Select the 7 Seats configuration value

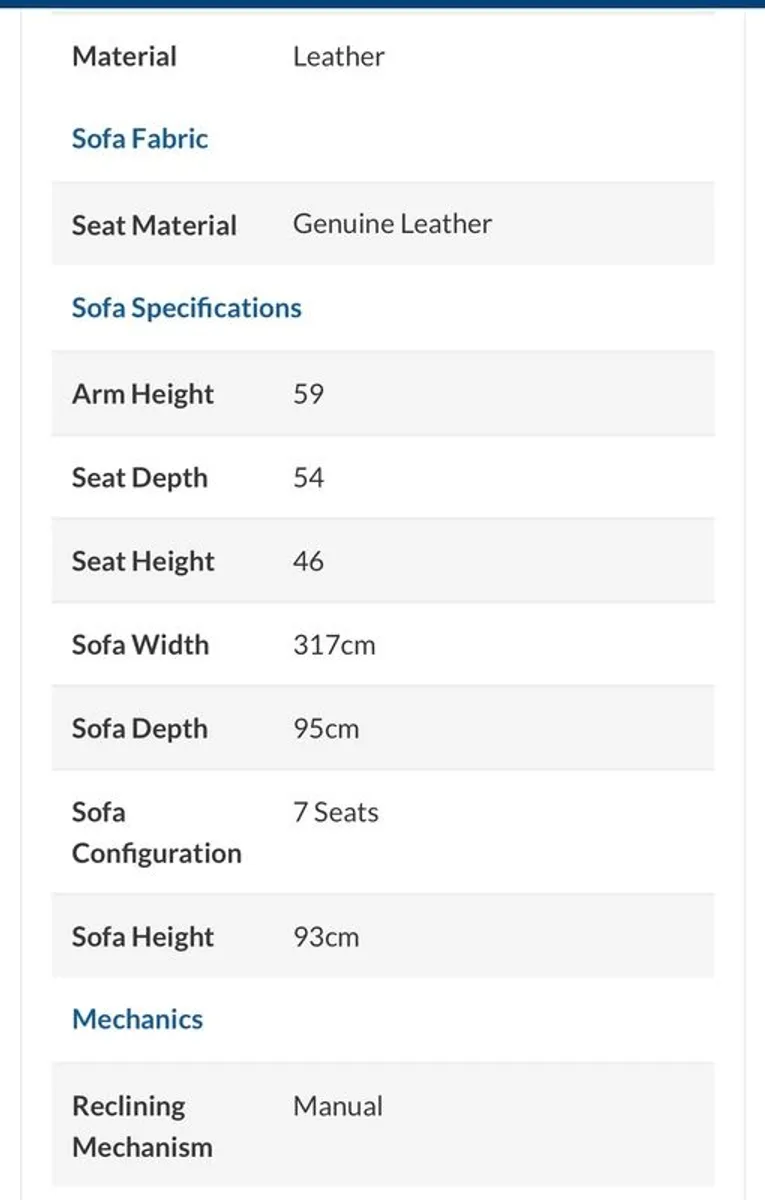coord(336,812)
